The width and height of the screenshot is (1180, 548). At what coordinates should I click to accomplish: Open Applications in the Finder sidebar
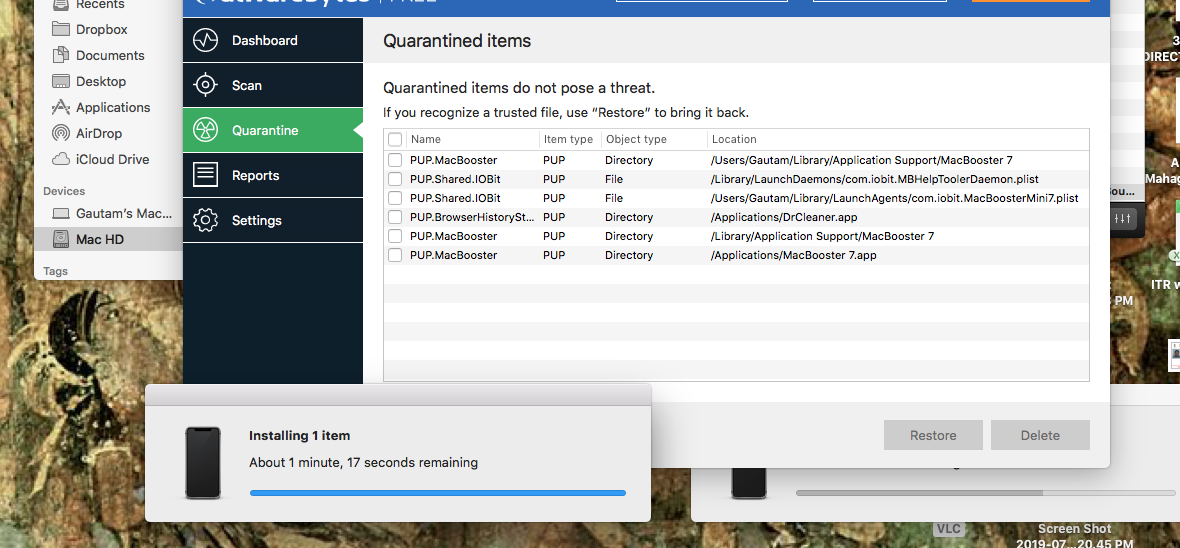[113, 108]
